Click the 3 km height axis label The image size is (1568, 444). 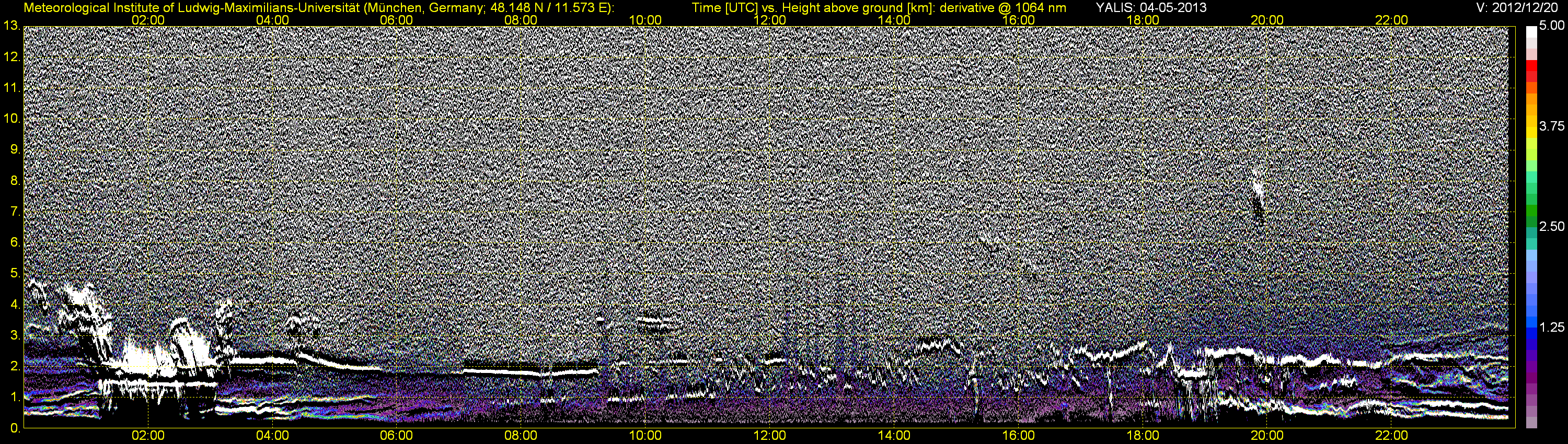(x=15, y=336)
